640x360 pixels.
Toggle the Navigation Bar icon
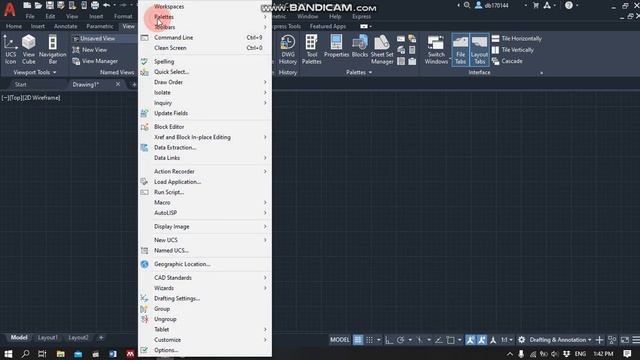point(53,49)
